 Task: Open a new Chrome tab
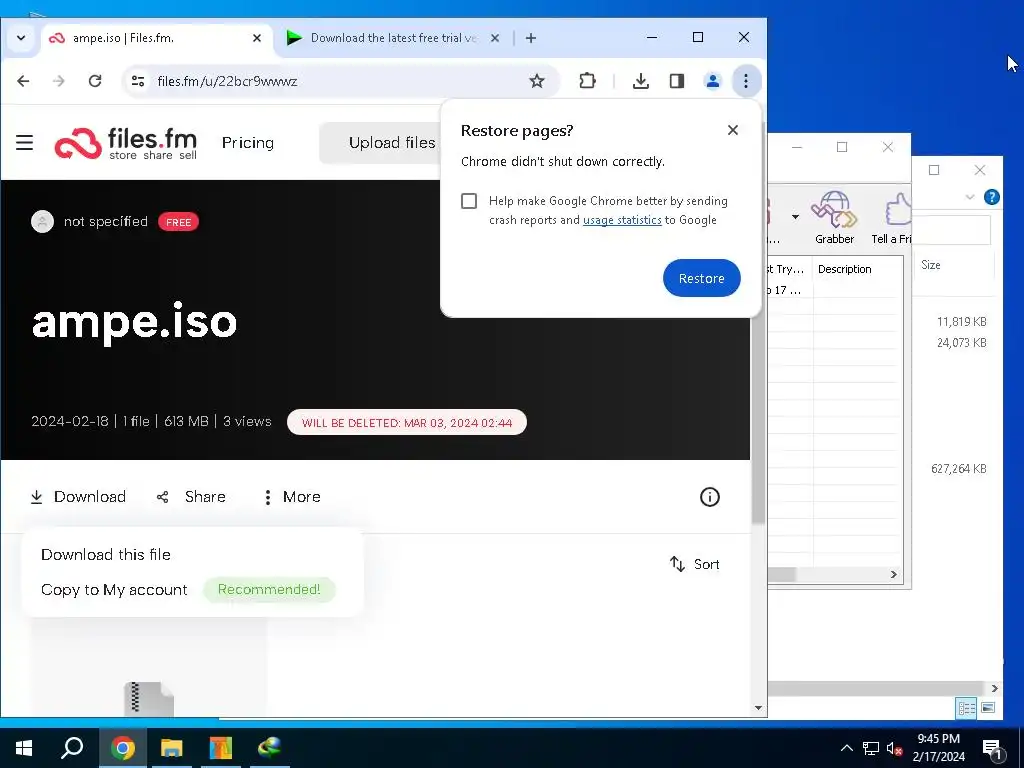tap(531, 38)
